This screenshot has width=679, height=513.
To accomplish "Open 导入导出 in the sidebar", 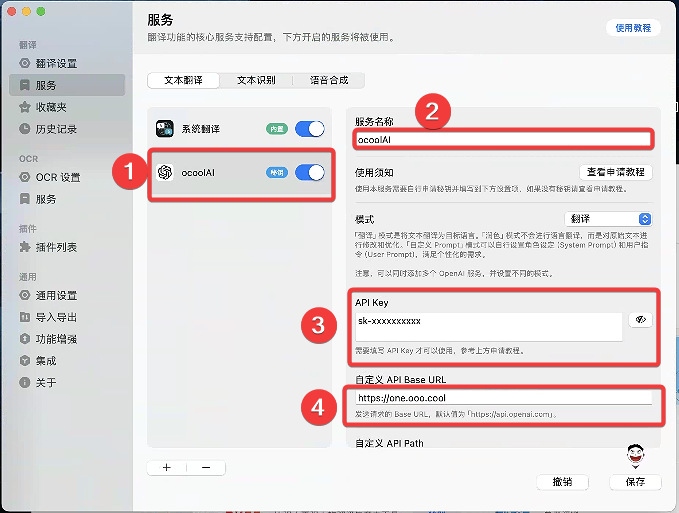I will [56, 317].
